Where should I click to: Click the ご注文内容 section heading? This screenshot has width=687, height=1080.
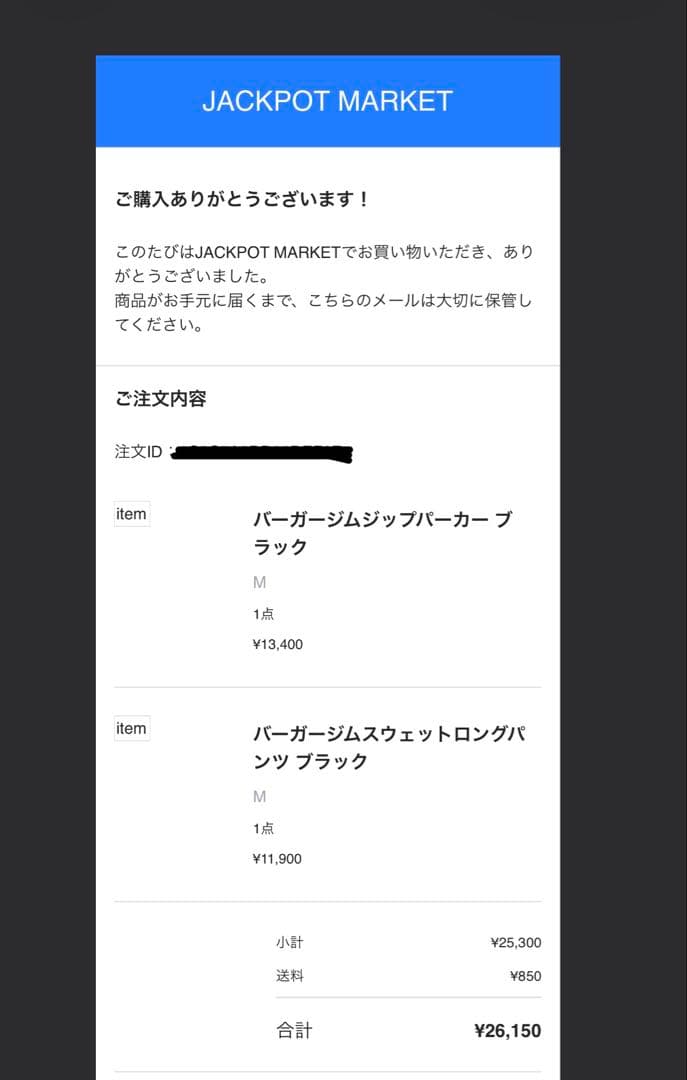coord(161,399)
